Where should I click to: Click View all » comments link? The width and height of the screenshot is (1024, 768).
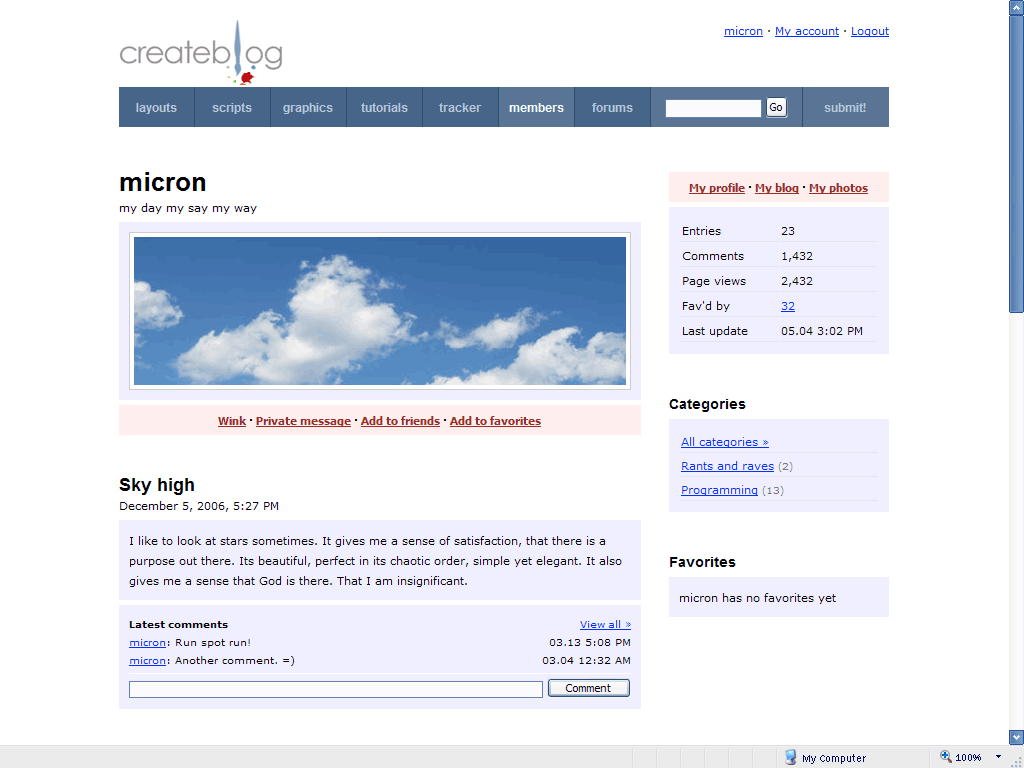[605, 624]
